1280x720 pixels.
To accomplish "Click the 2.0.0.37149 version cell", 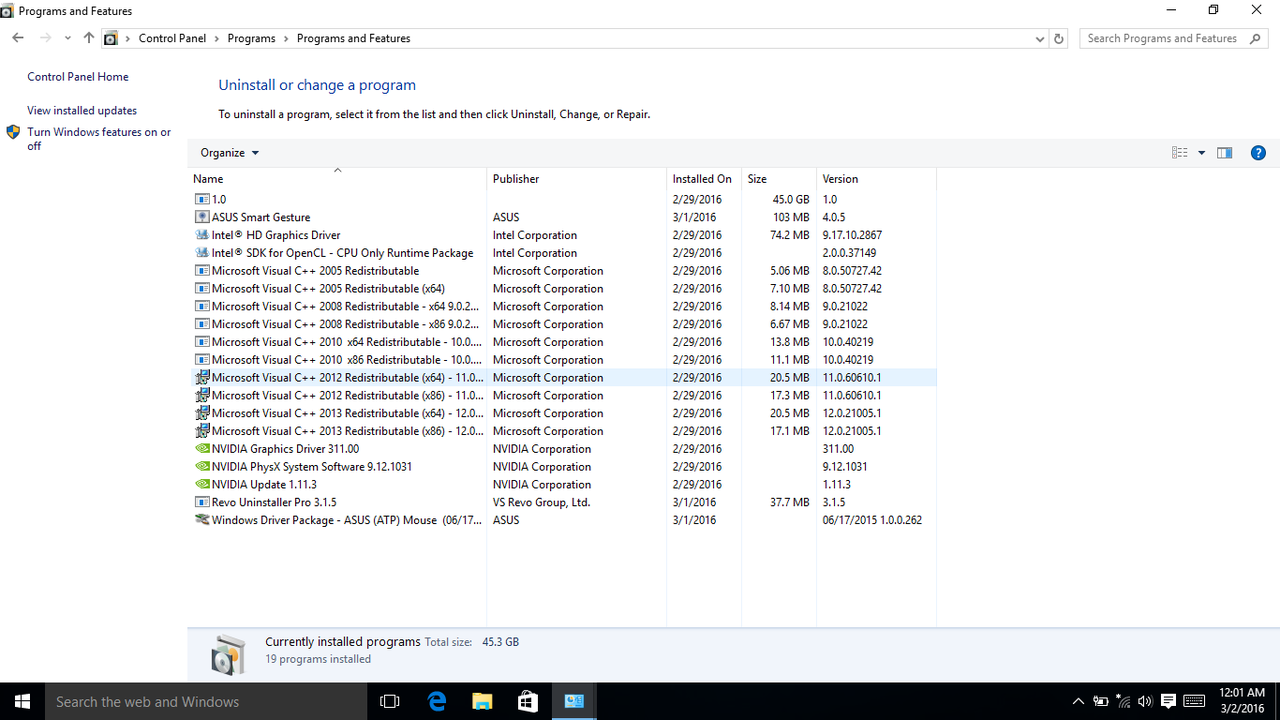I will (x=849, y=253).
